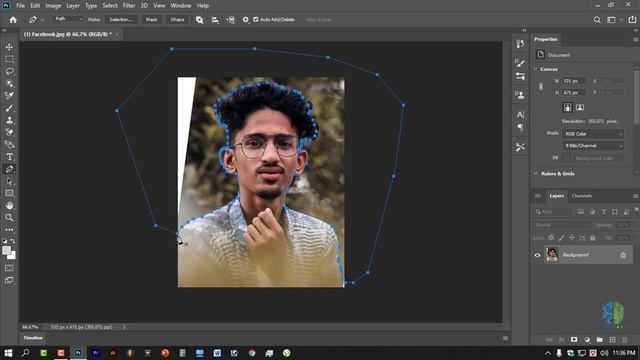The image size is (640, 360).
Task: Open the Path mode dropdown
Action: pos(68,19)
